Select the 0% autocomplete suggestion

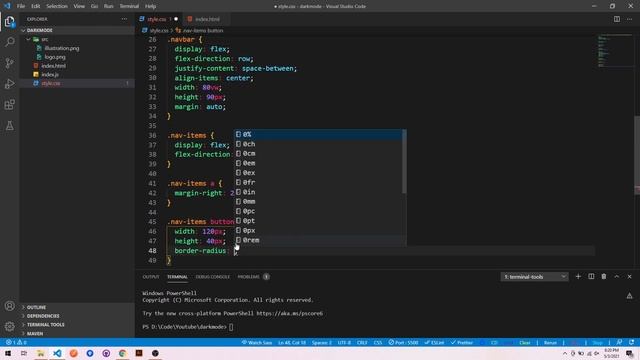[318, 134]
